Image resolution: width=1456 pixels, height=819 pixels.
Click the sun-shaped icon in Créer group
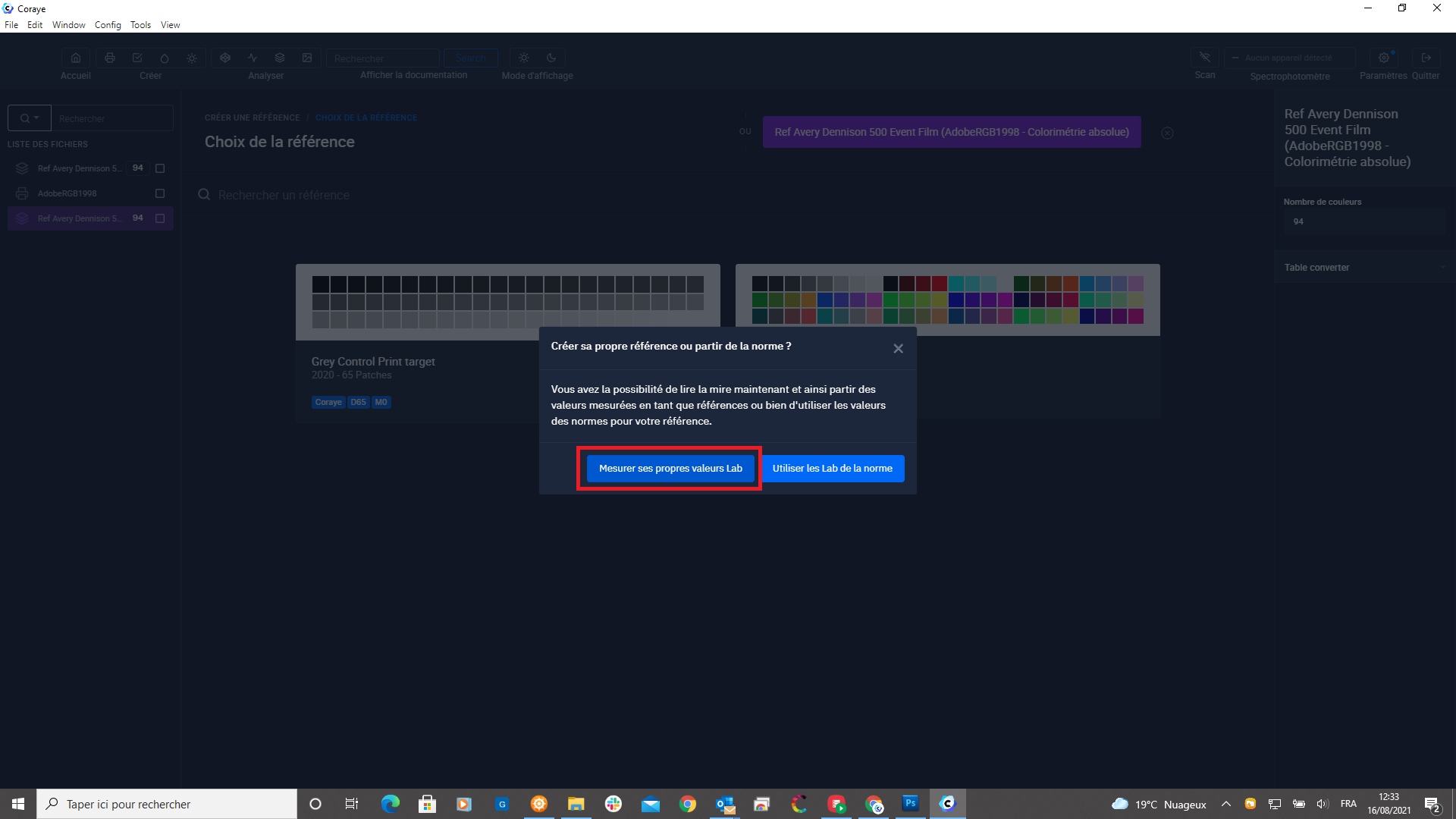[x=192, y=58]
